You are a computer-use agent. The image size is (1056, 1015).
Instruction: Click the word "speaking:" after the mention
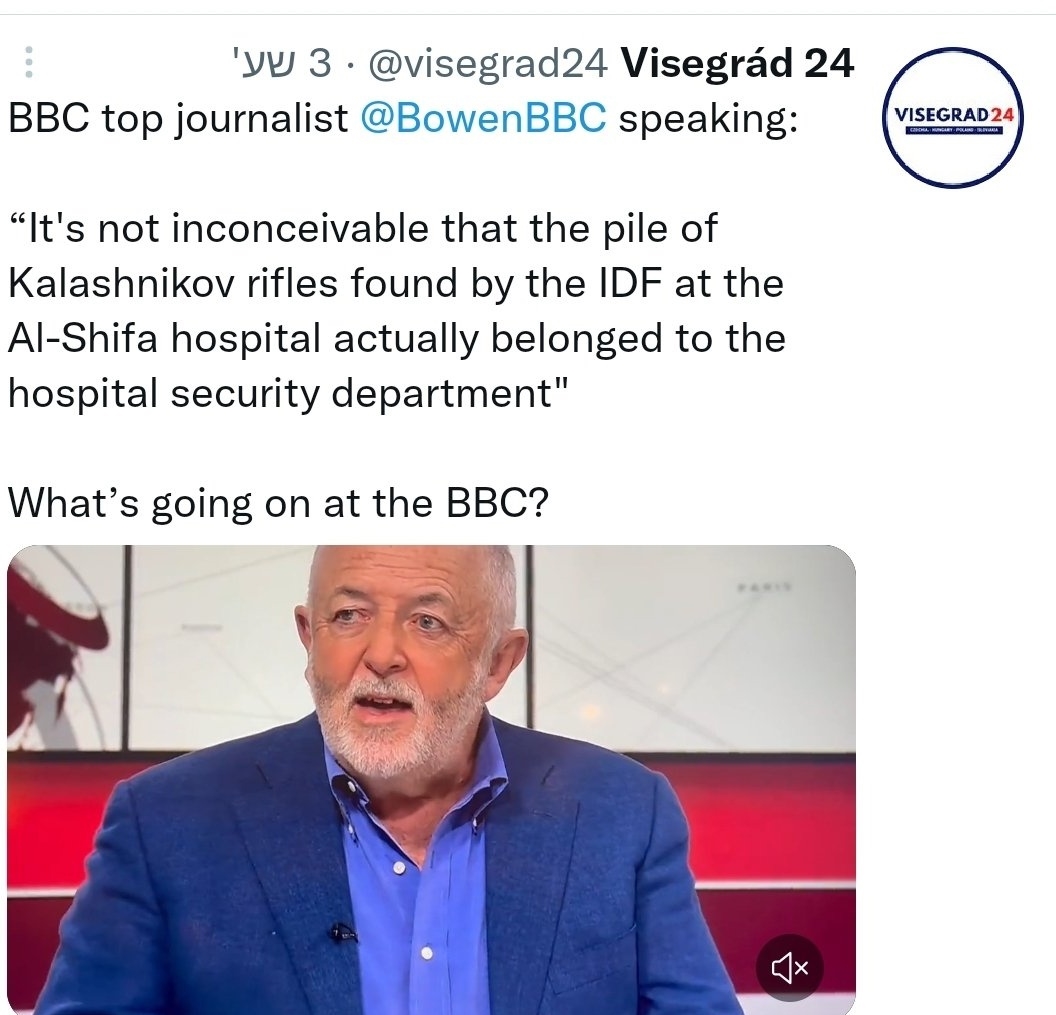708,118
